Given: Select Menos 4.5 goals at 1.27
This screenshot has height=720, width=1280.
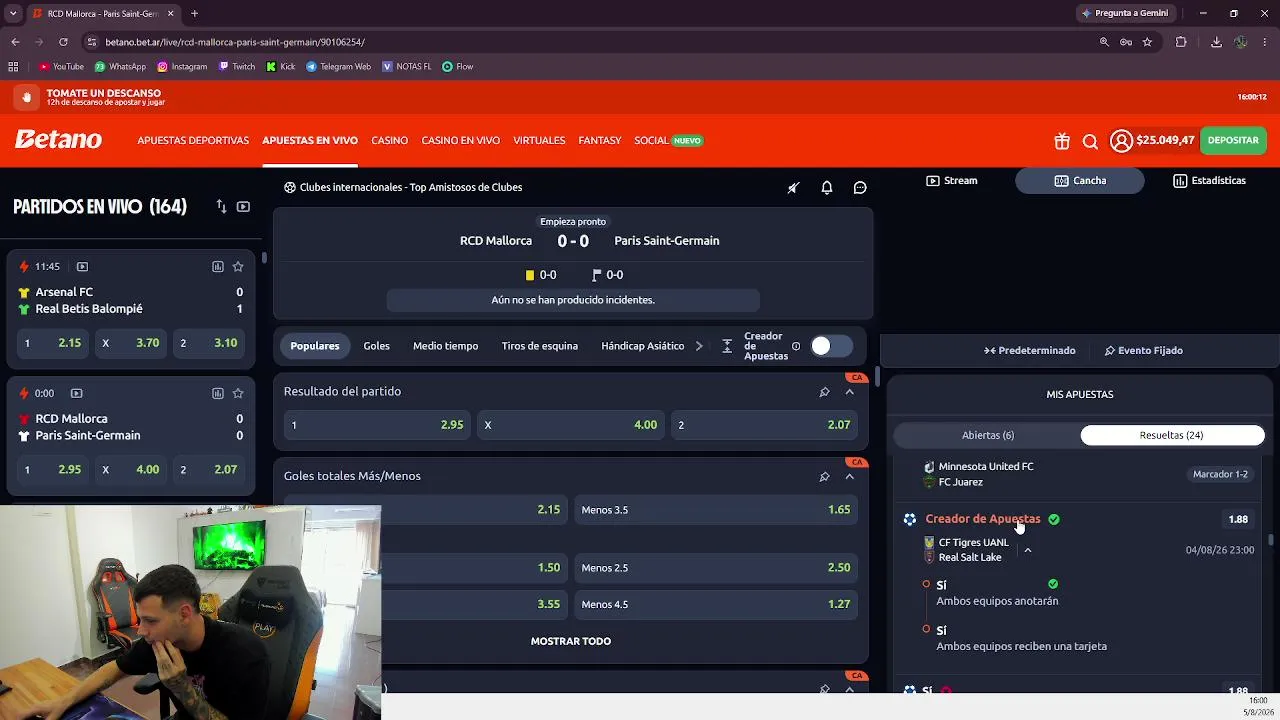Looking at the screenshot, I should (716, 604).
